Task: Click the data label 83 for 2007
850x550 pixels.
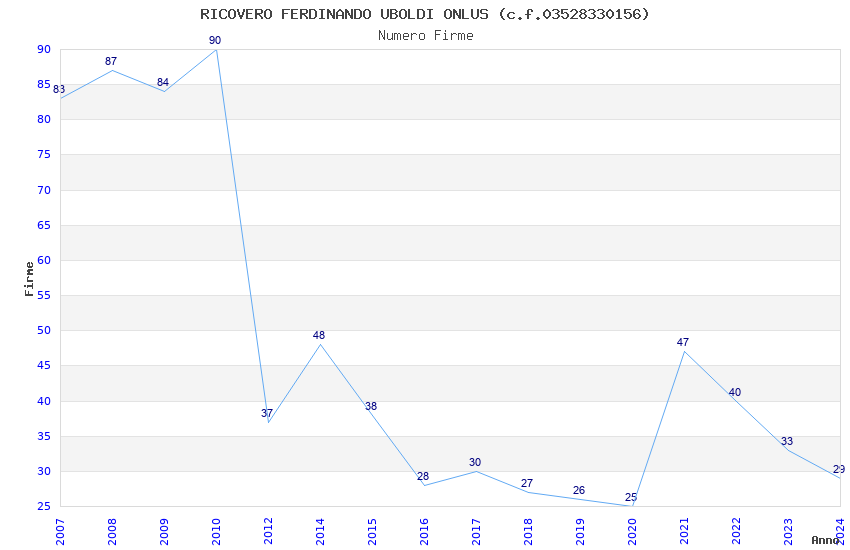Action: click(59, 89)
